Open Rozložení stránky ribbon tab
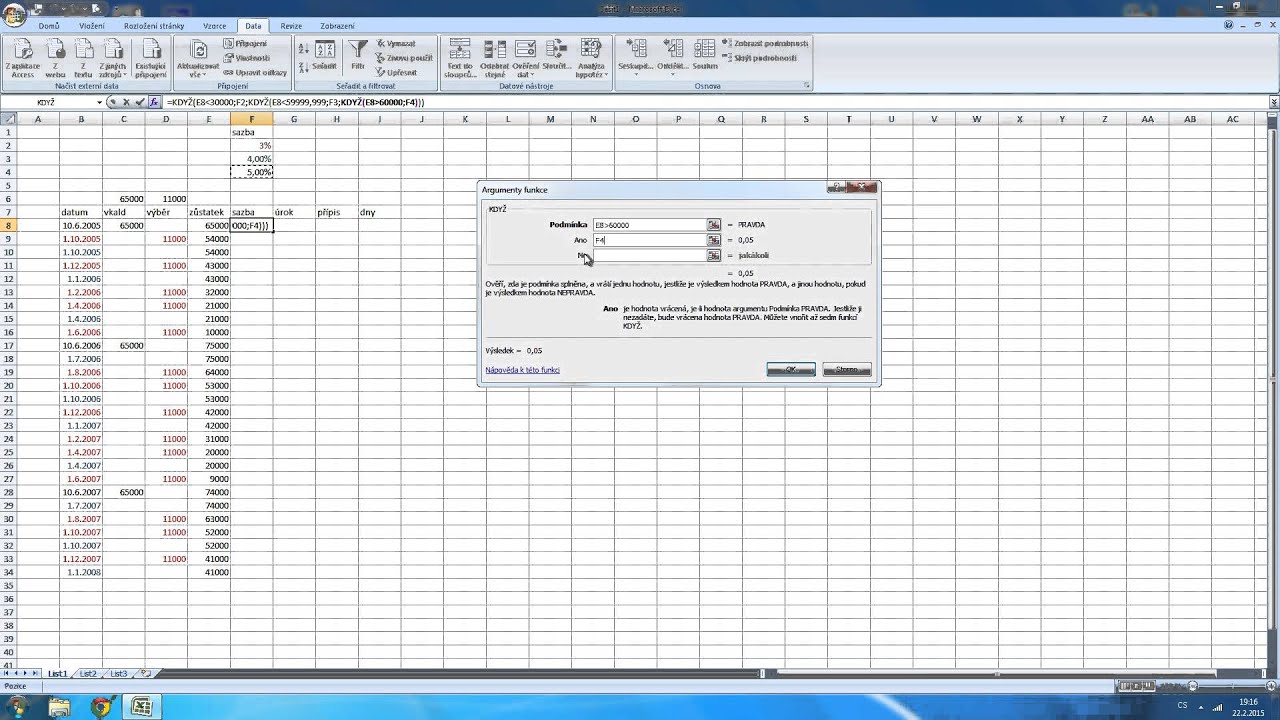The width and height of the screenshot is (1280, 720). pos(154,26)
